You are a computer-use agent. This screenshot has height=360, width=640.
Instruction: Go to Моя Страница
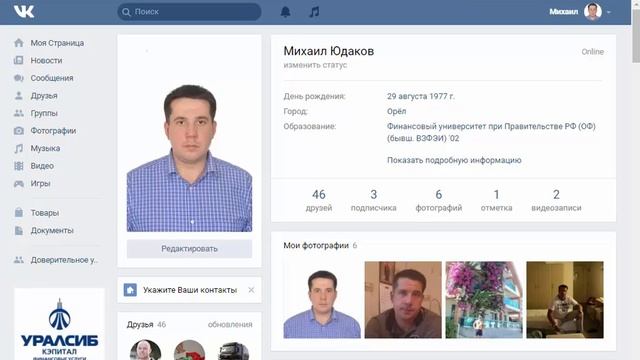pos(57,43)
